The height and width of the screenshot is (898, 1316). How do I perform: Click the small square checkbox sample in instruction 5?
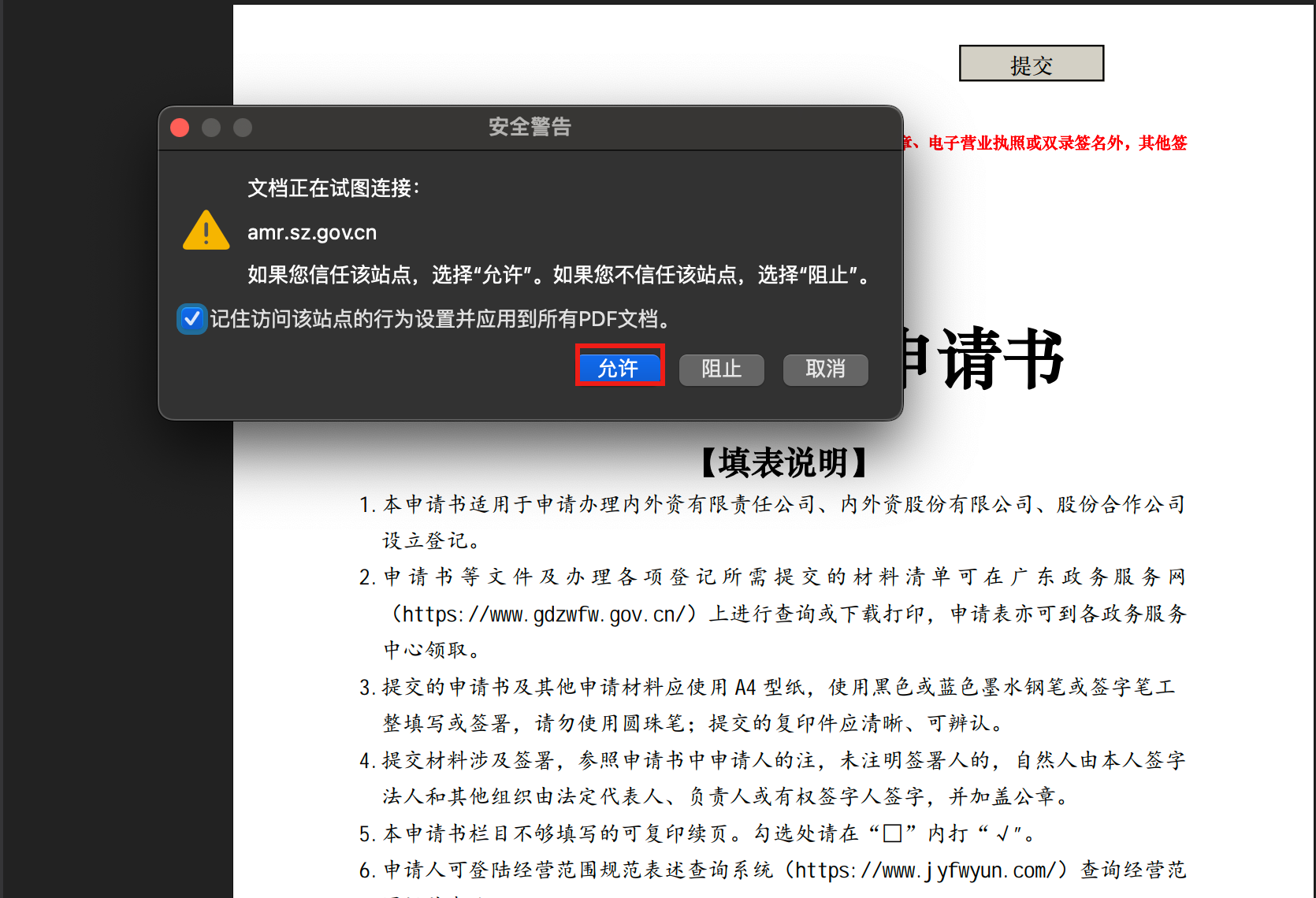[892, 833]
